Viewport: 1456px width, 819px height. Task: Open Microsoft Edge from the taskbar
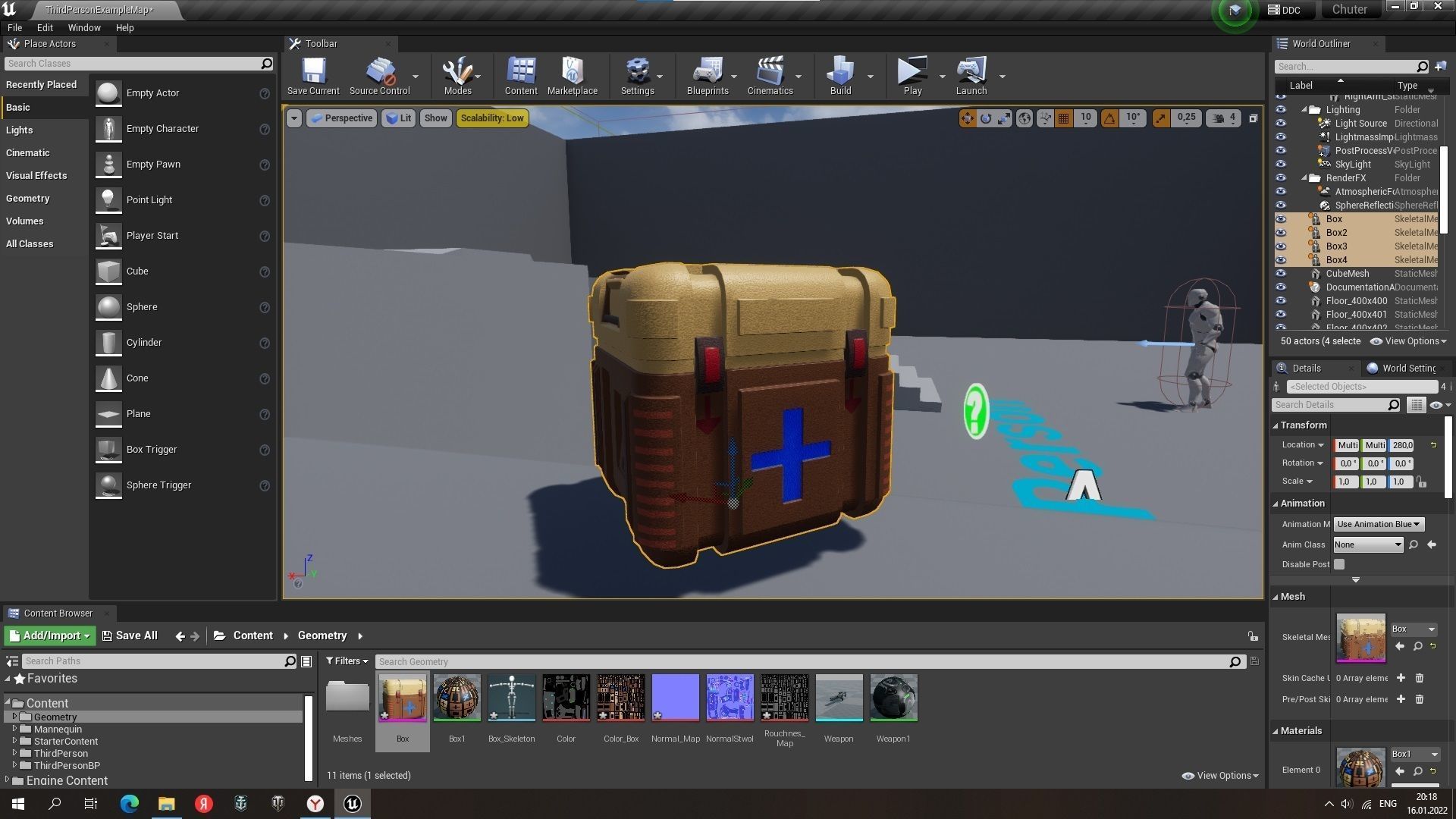[x=129, y=804]
